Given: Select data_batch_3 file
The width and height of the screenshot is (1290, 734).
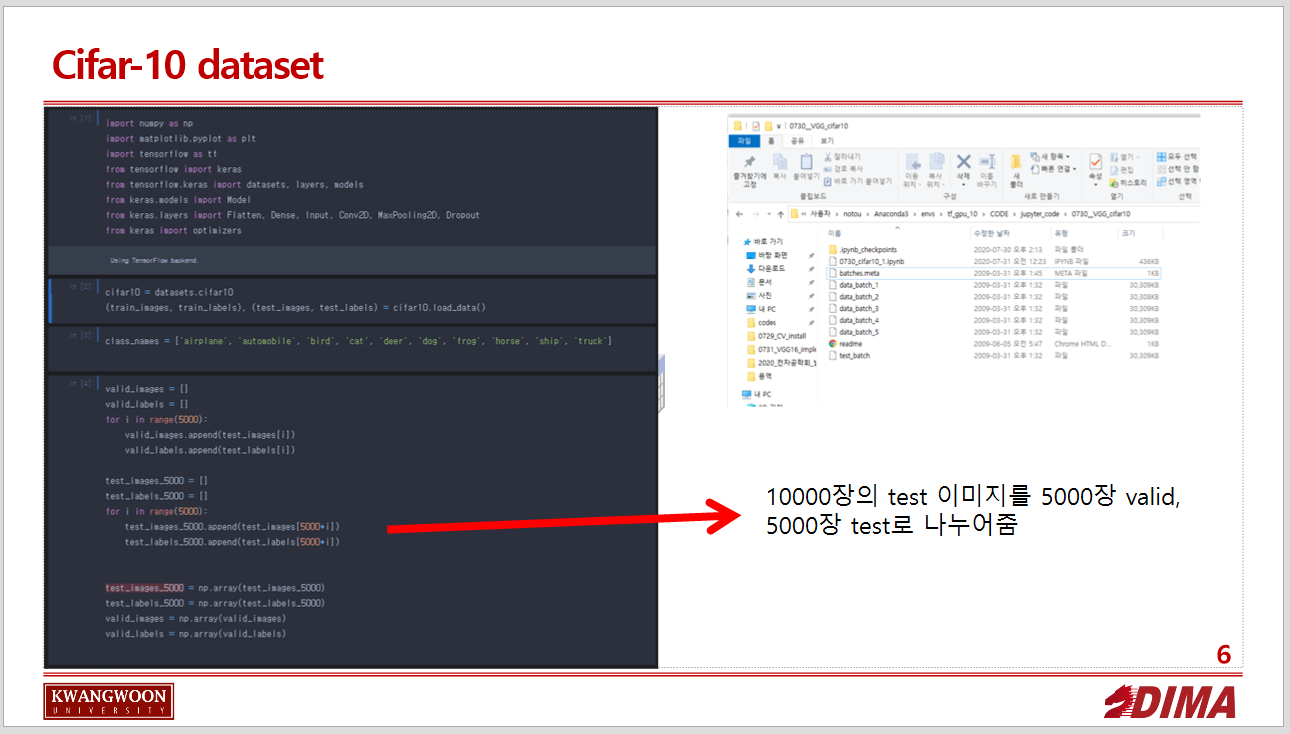Looking at the screenshot, I should click(x=853, y=309).
